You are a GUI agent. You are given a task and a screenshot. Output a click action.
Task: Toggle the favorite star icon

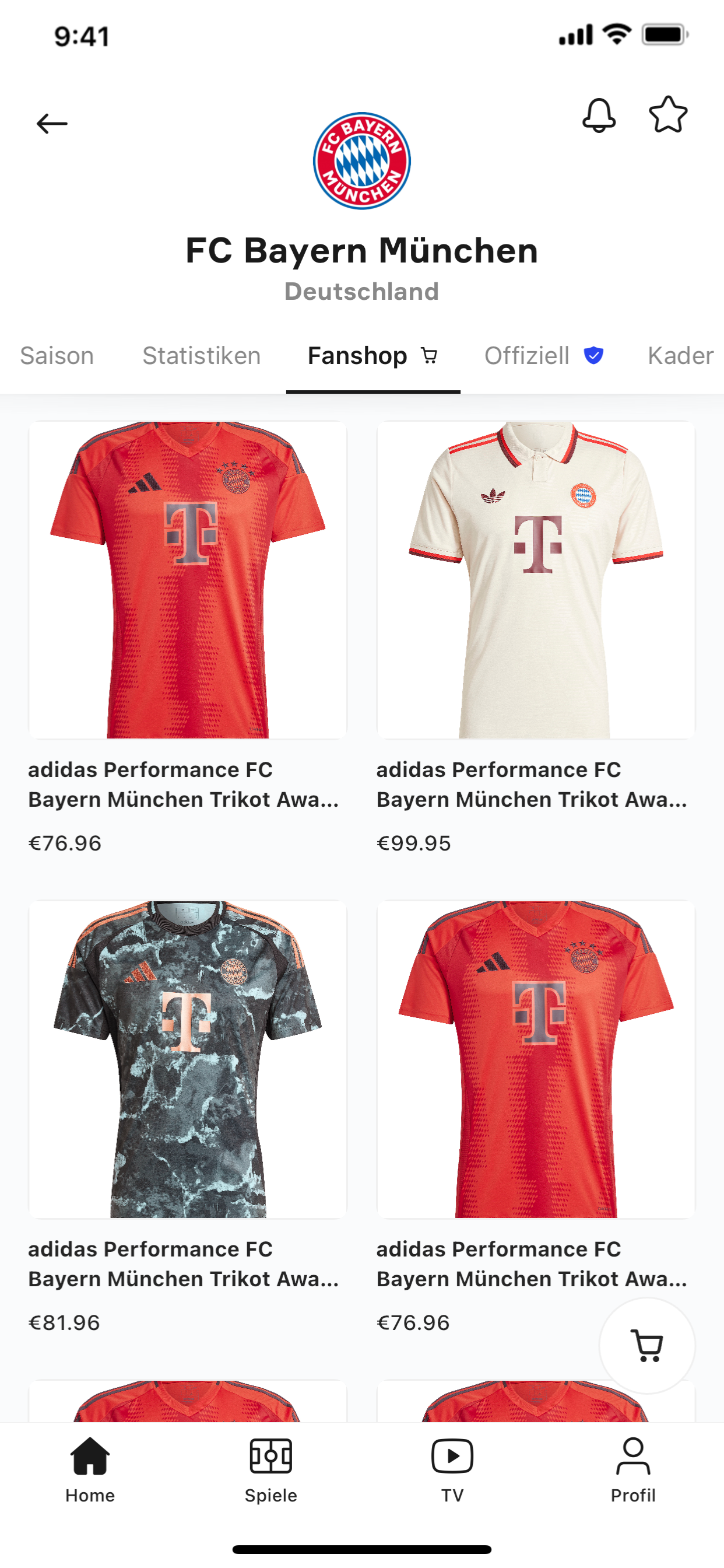click(x=668, y=114)
